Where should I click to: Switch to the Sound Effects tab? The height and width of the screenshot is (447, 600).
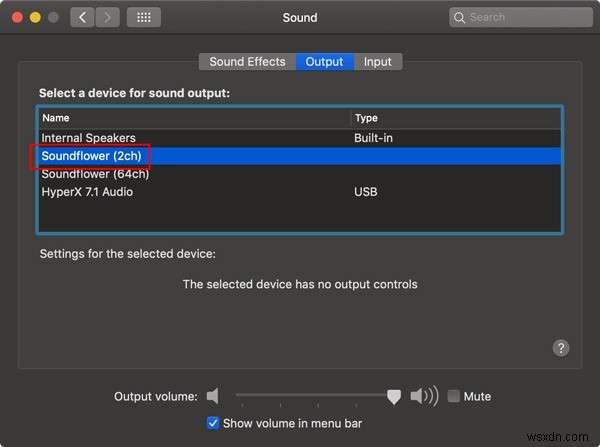[247, 61]
